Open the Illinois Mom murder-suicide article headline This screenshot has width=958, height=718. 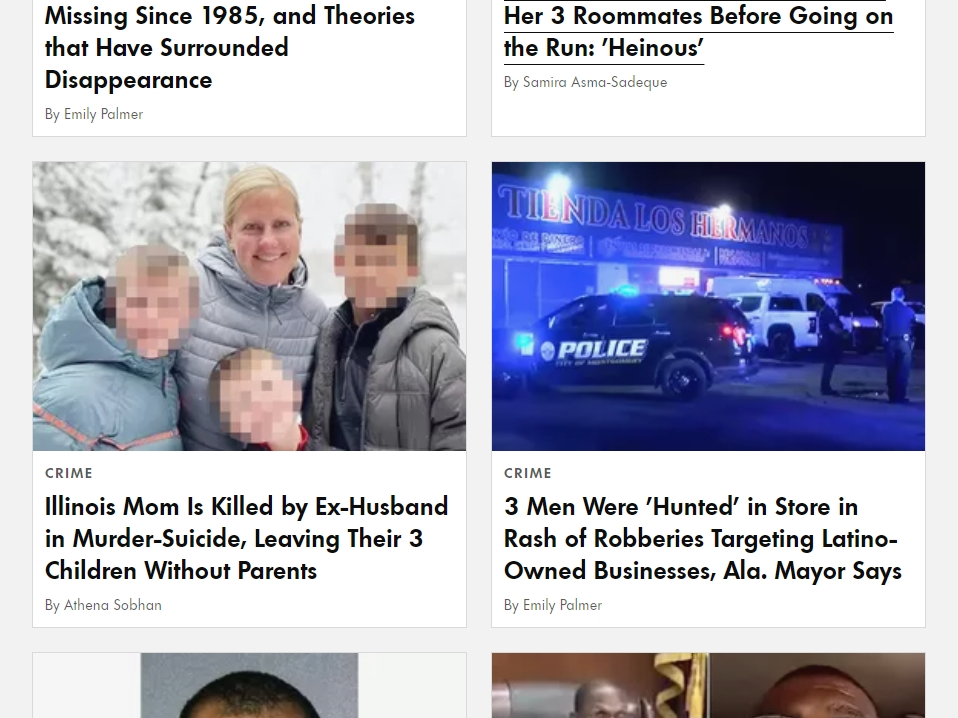[246, 538]
